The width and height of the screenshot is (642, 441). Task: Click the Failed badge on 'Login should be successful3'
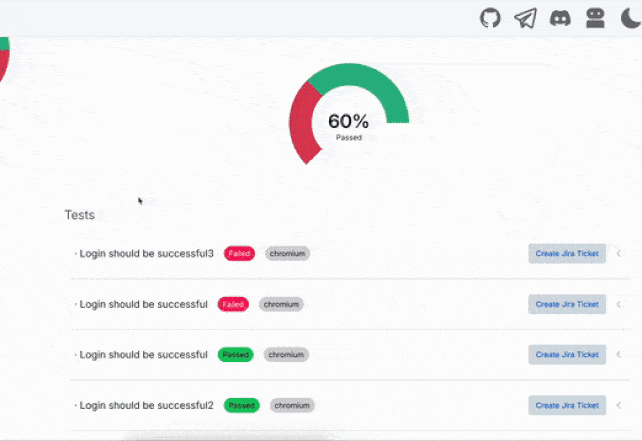click(x=239, y=253)
